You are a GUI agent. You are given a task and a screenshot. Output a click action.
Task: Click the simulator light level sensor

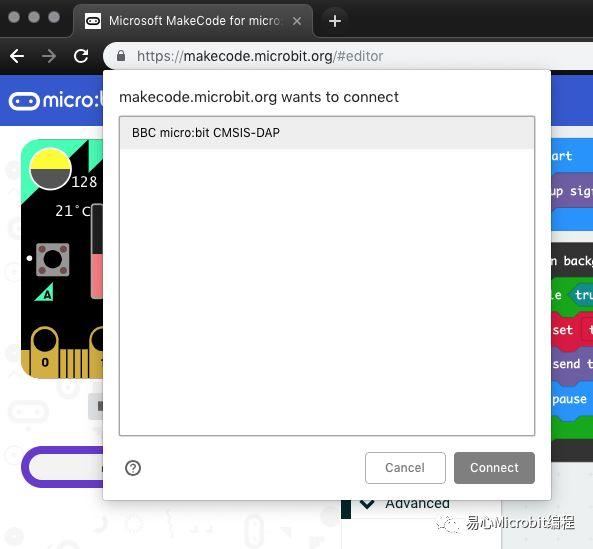coord(50,169)
